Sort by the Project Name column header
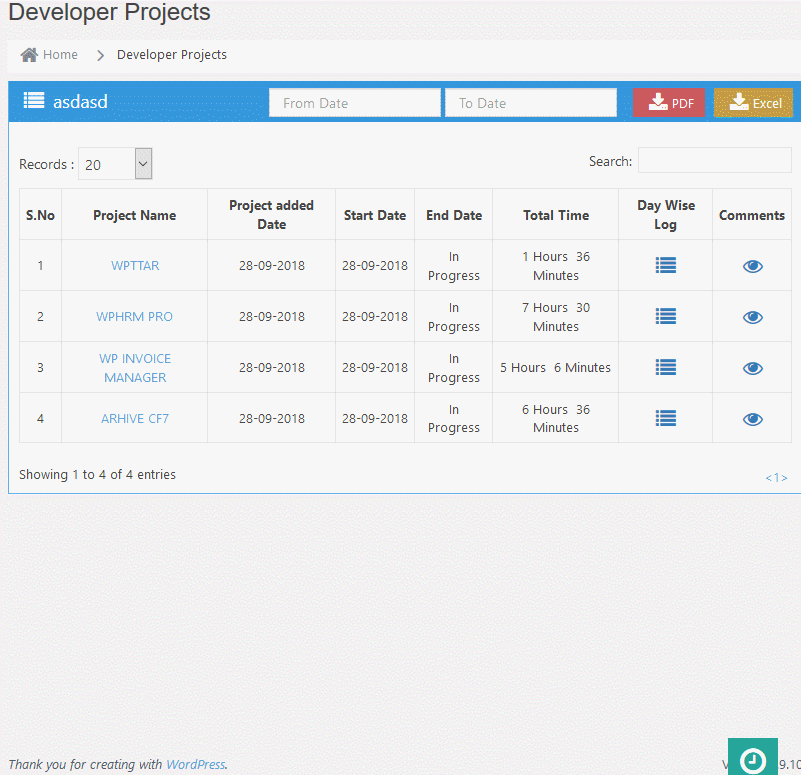801x775 pixels. (134, 214)
